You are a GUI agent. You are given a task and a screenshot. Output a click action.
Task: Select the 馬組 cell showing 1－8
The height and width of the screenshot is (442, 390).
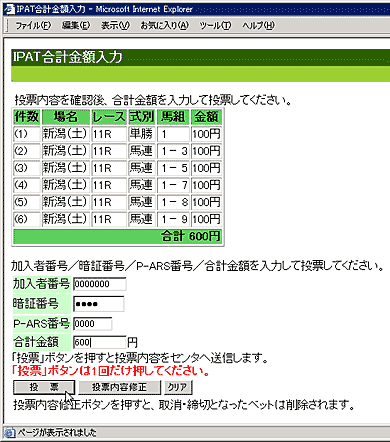(173, 202)
